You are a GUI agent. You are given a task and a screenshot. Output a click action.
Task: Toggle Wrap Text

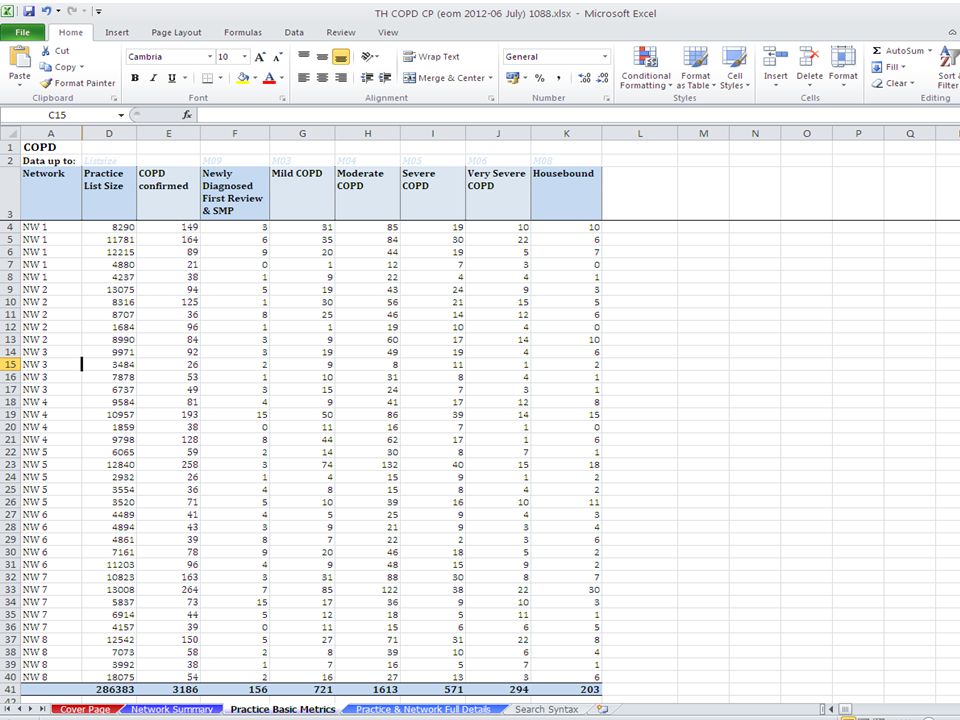click(x=431, y=56)
